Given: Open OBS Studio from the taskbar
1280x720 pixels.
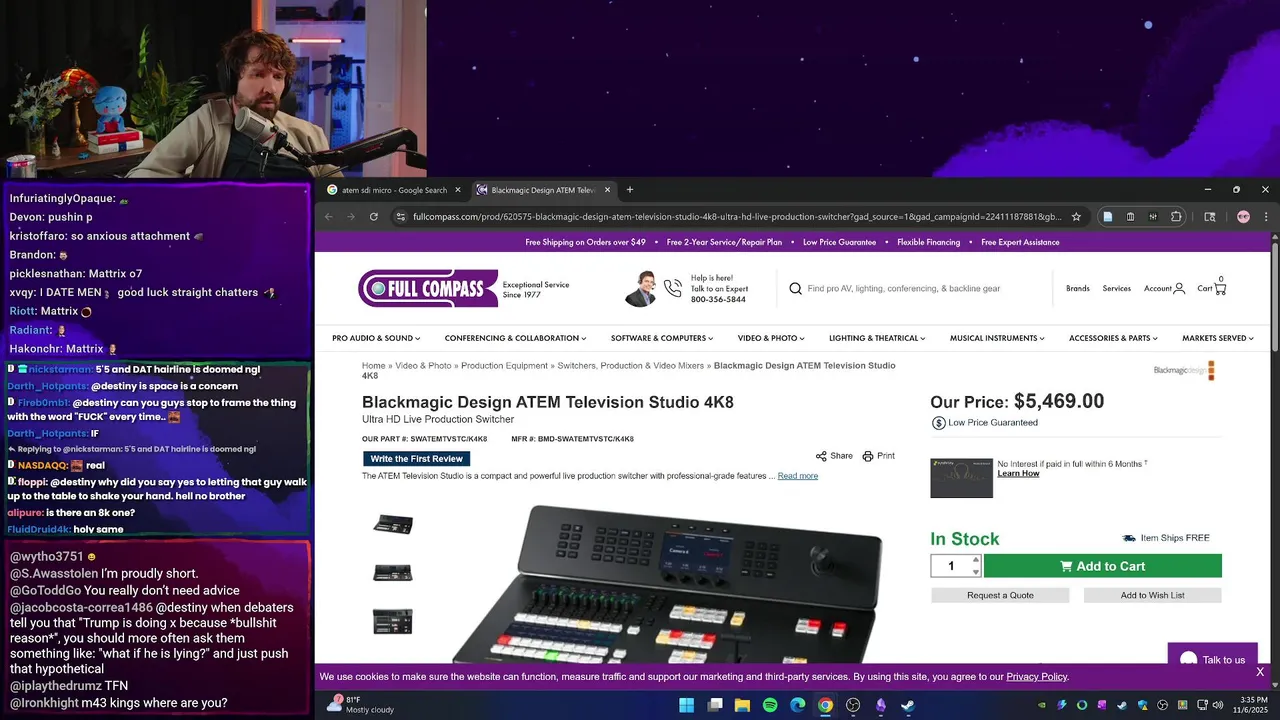Looking at the screenshot, I should point(853,705).
